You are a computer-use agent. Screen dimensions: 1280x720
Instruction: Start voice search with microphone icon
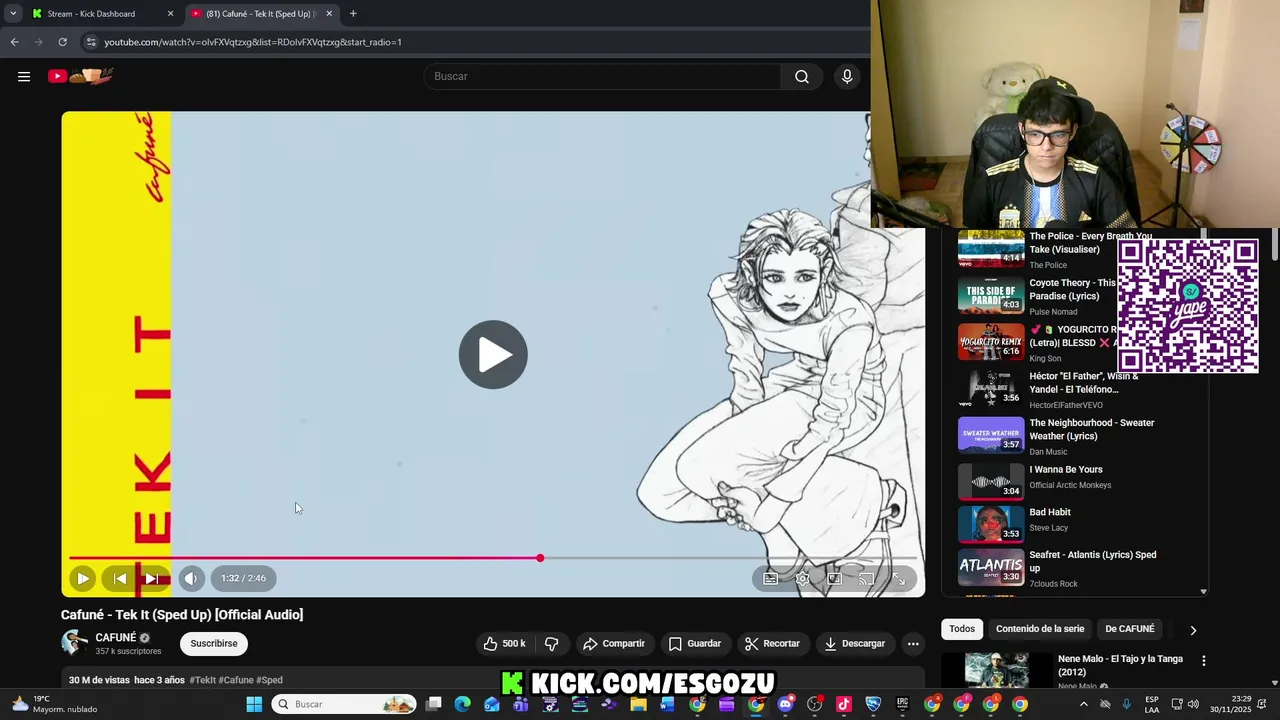click(847, 76)
